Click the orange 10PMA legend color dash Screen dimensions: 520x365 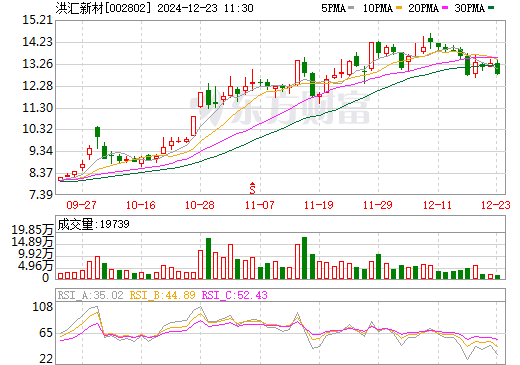(399, 8)
